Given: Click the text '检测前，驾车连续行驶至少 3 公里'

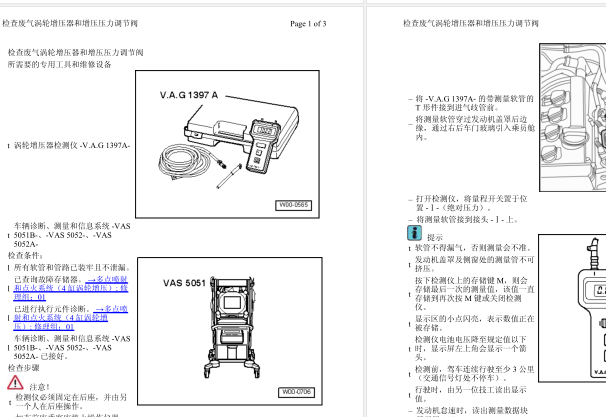Looking at the screenshot, I should tap(475, 369).
